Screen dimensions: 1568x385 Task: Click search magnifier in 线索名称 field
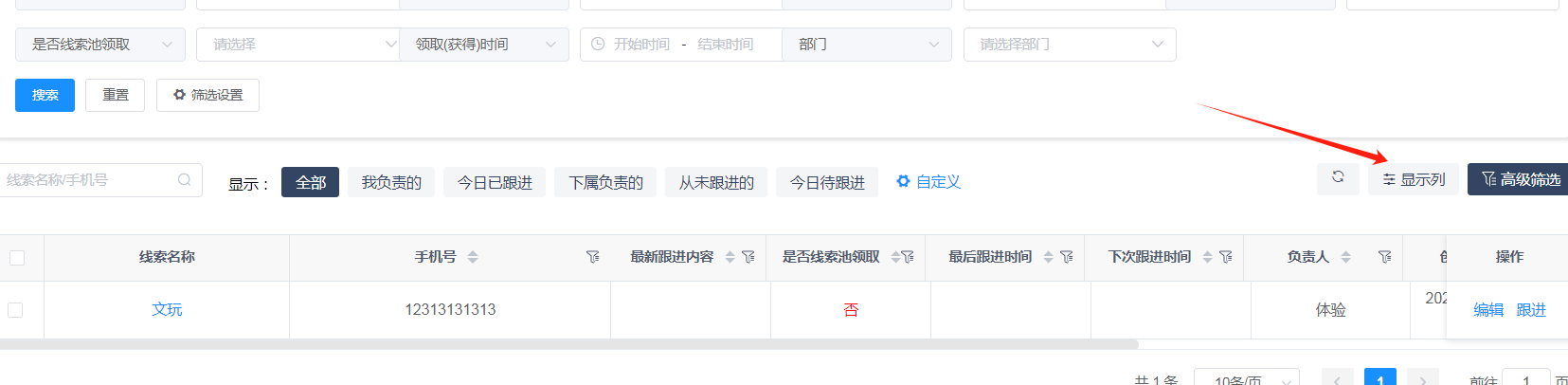185,180
